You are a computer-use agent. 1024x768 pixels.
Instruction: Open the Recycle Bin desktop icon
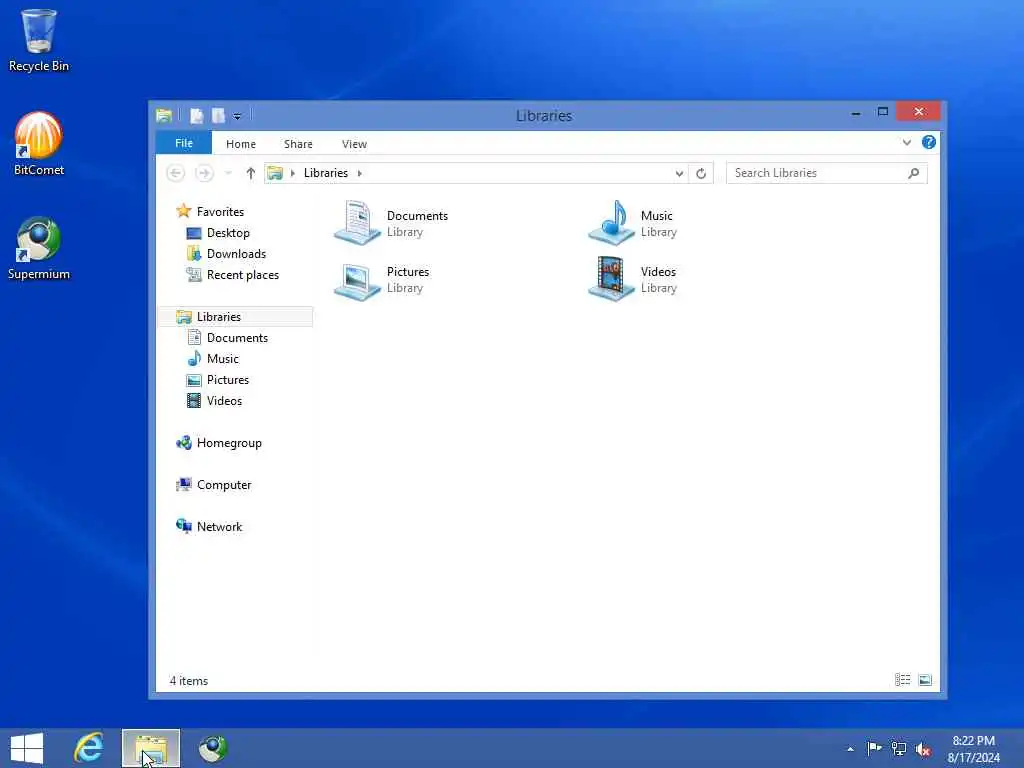tap(39, 39)
